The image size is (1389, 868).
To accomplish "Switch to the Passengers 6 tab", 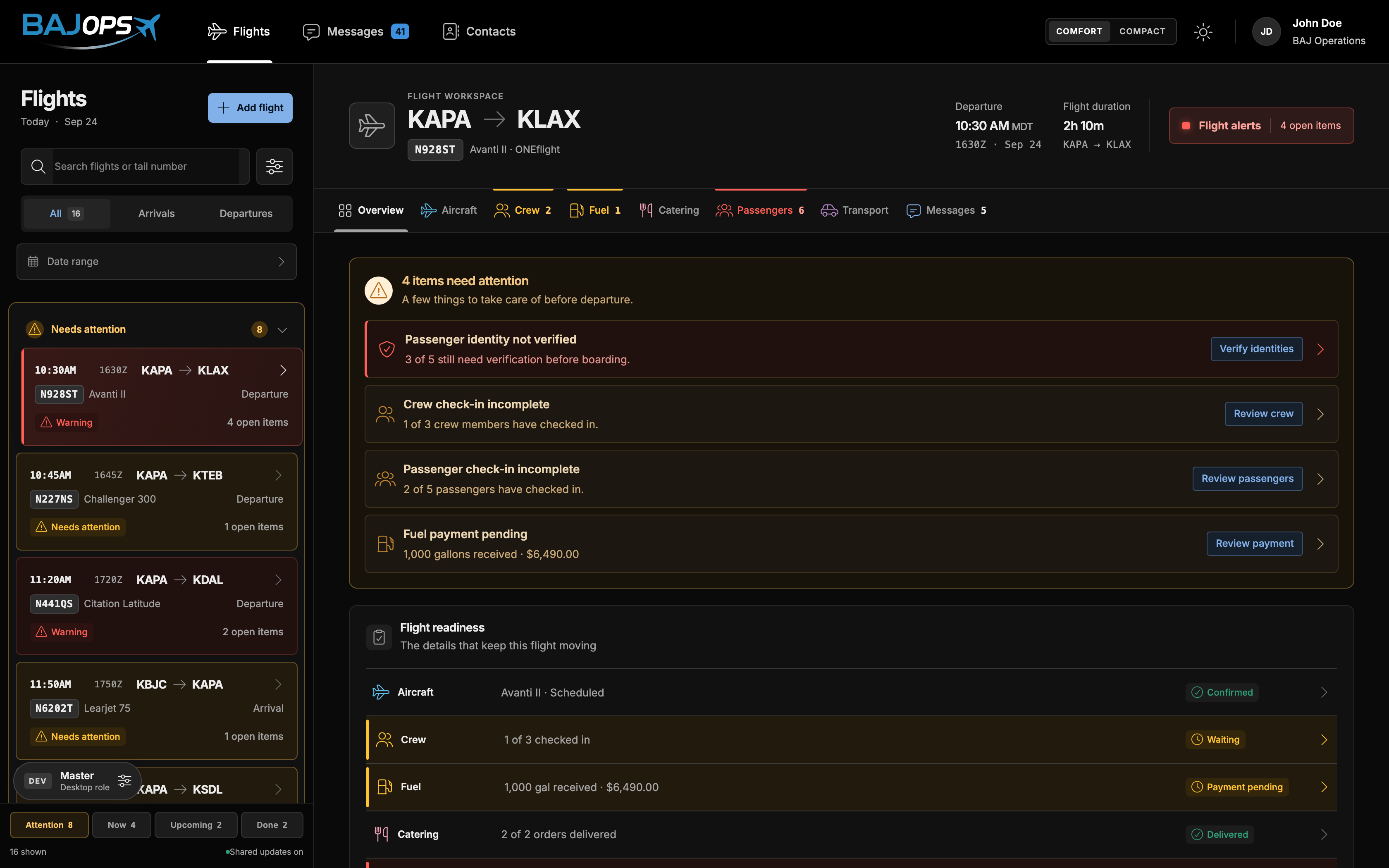I will (x=760, y=210).
